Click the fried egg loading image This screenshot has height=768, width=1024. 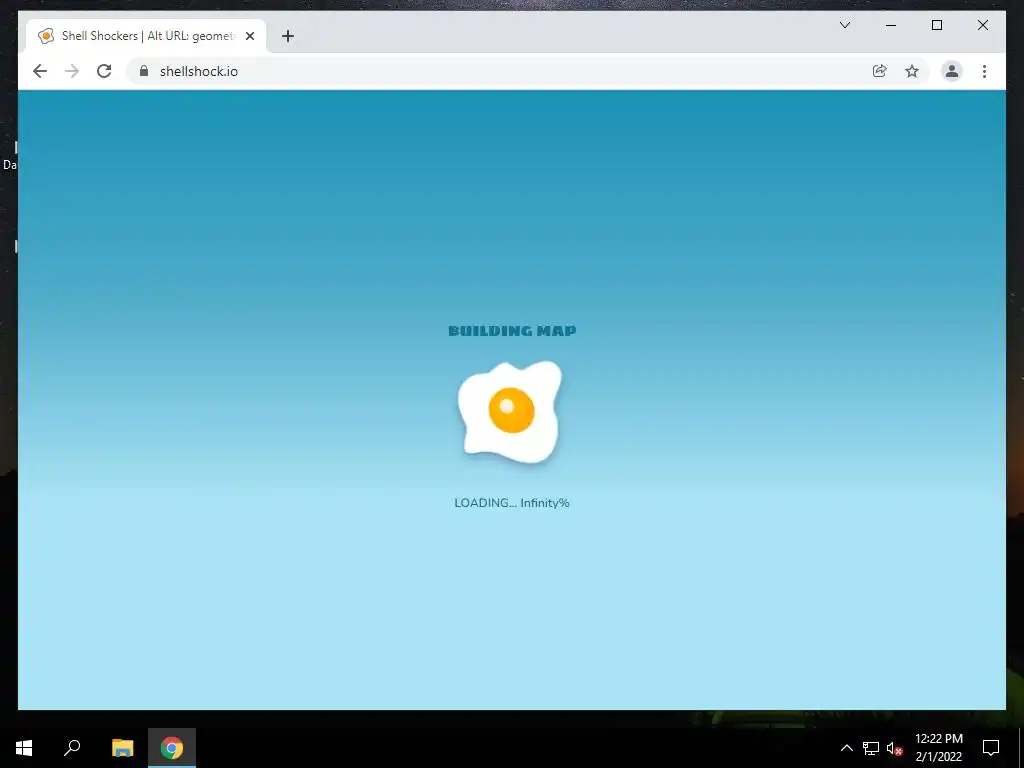(x=511, y=412)
